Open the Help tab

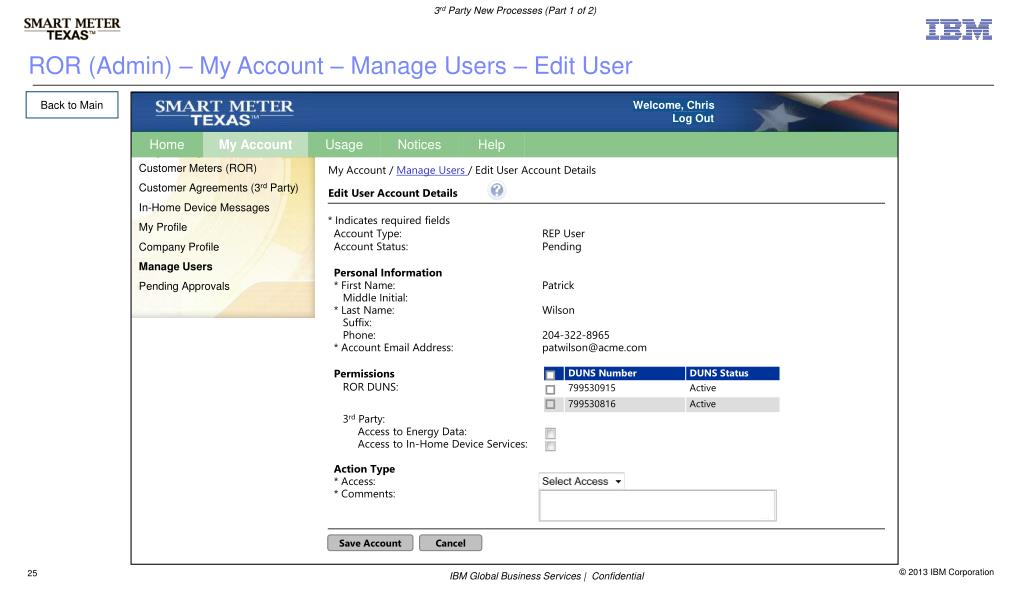pyautogui.click(x=491, y=145)
